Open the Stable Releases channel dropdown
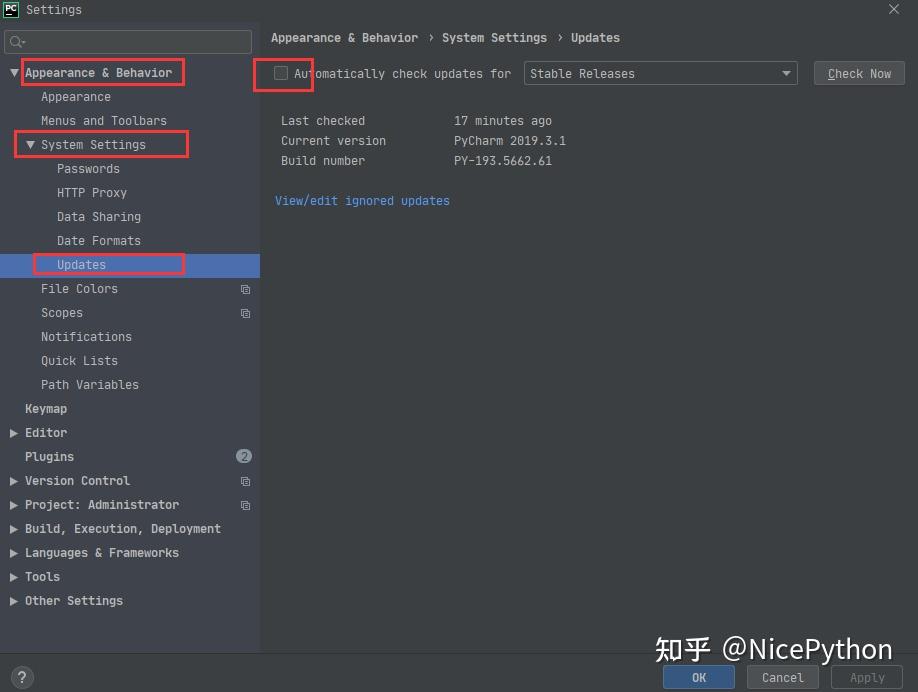The width and height of the screenshot is (918, 692). (x=660, y=73)
